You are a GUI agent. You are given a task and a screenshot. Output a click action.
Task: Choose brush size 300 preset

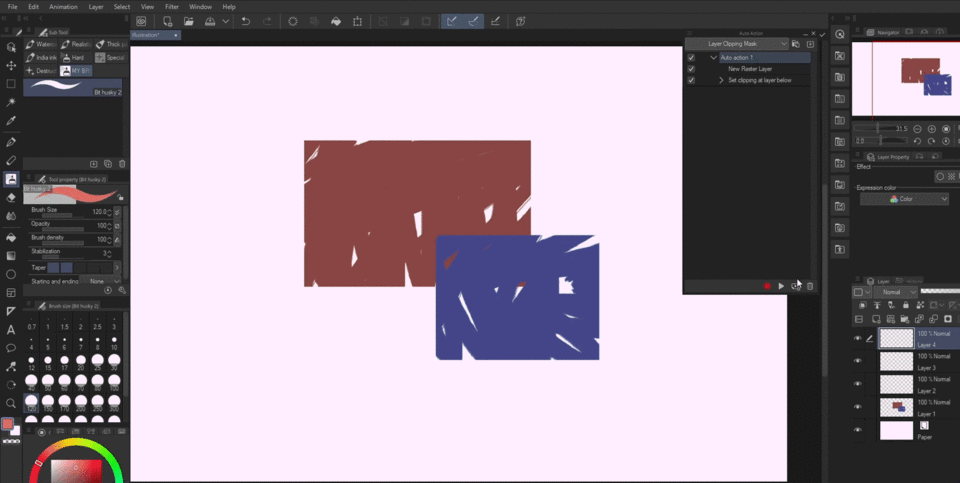(x=114, y=405)
